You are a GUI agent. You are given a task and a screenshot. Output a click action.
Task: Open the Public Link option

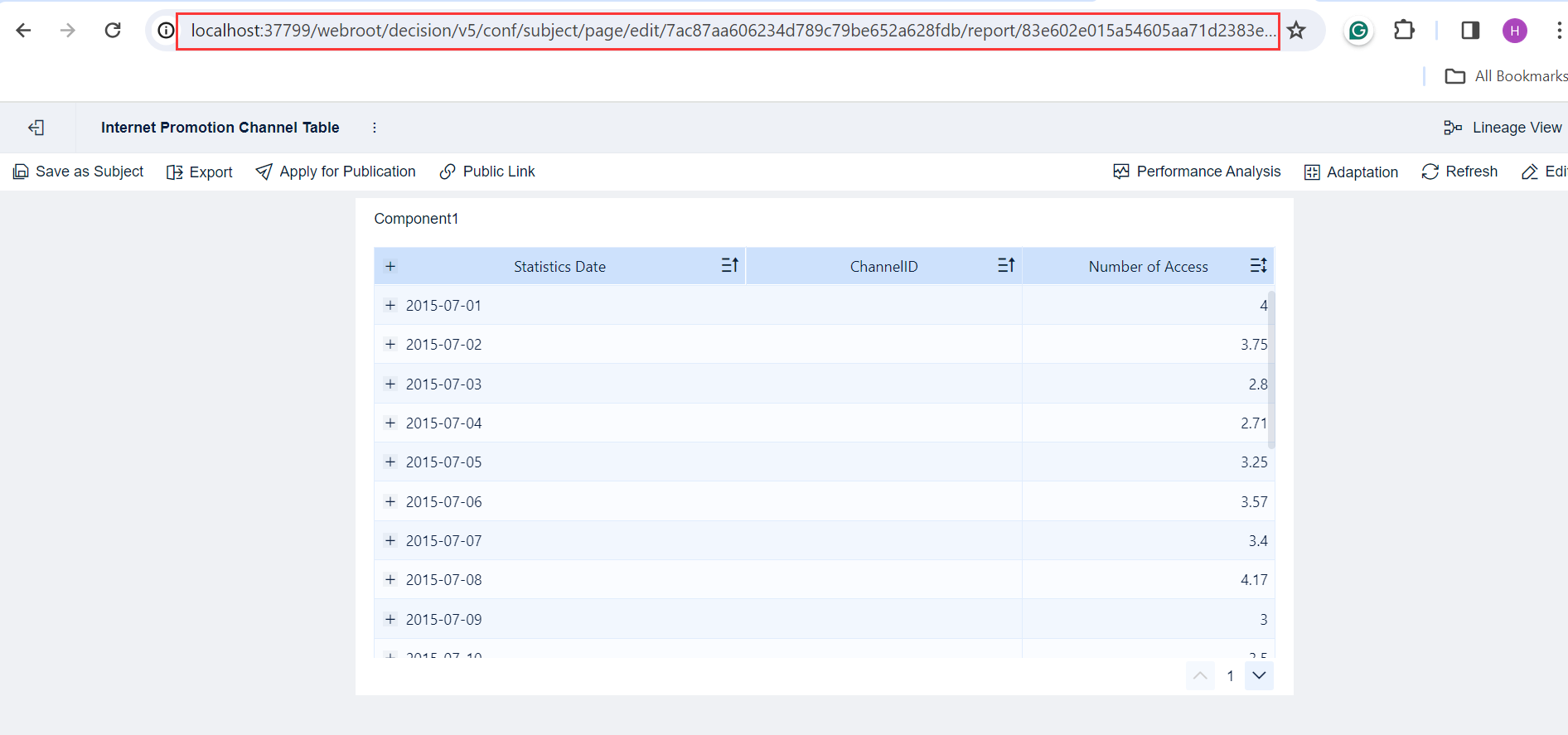(x=487, y=172)
